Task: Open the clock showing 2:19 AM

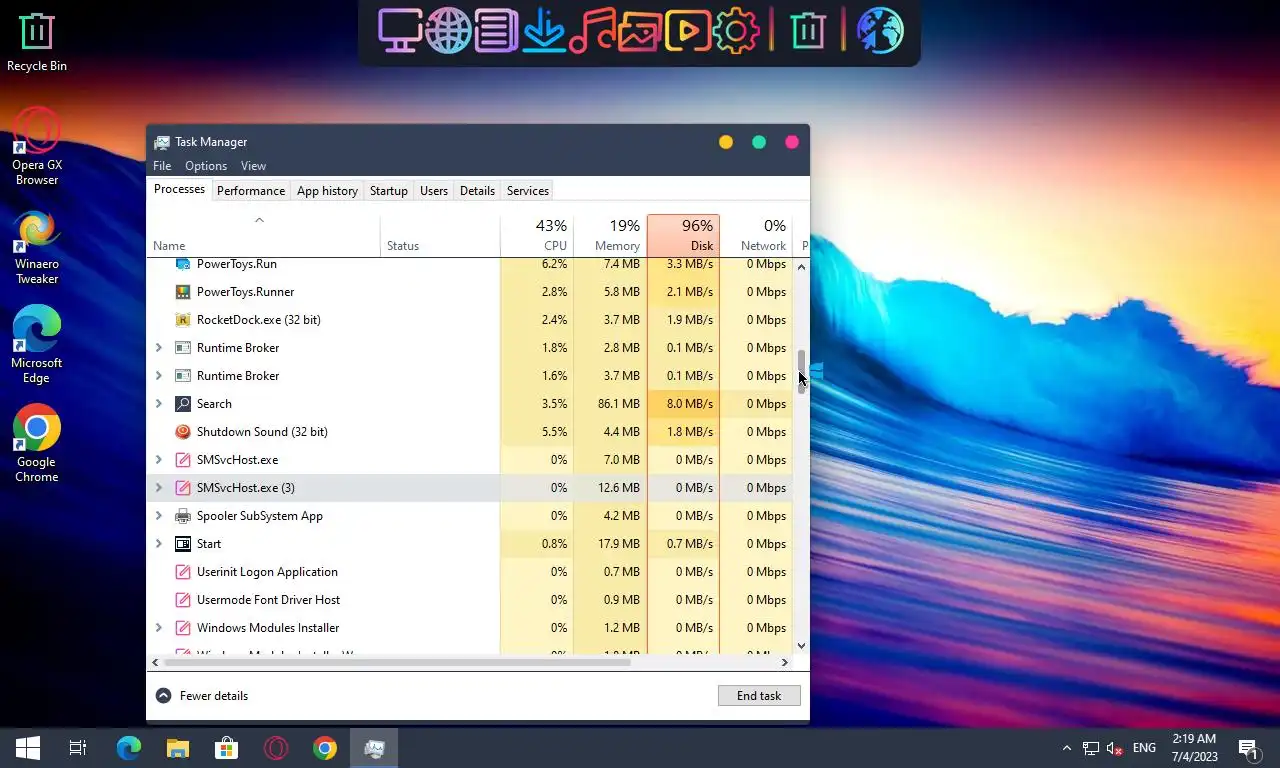Action: tap(1194, 748)
